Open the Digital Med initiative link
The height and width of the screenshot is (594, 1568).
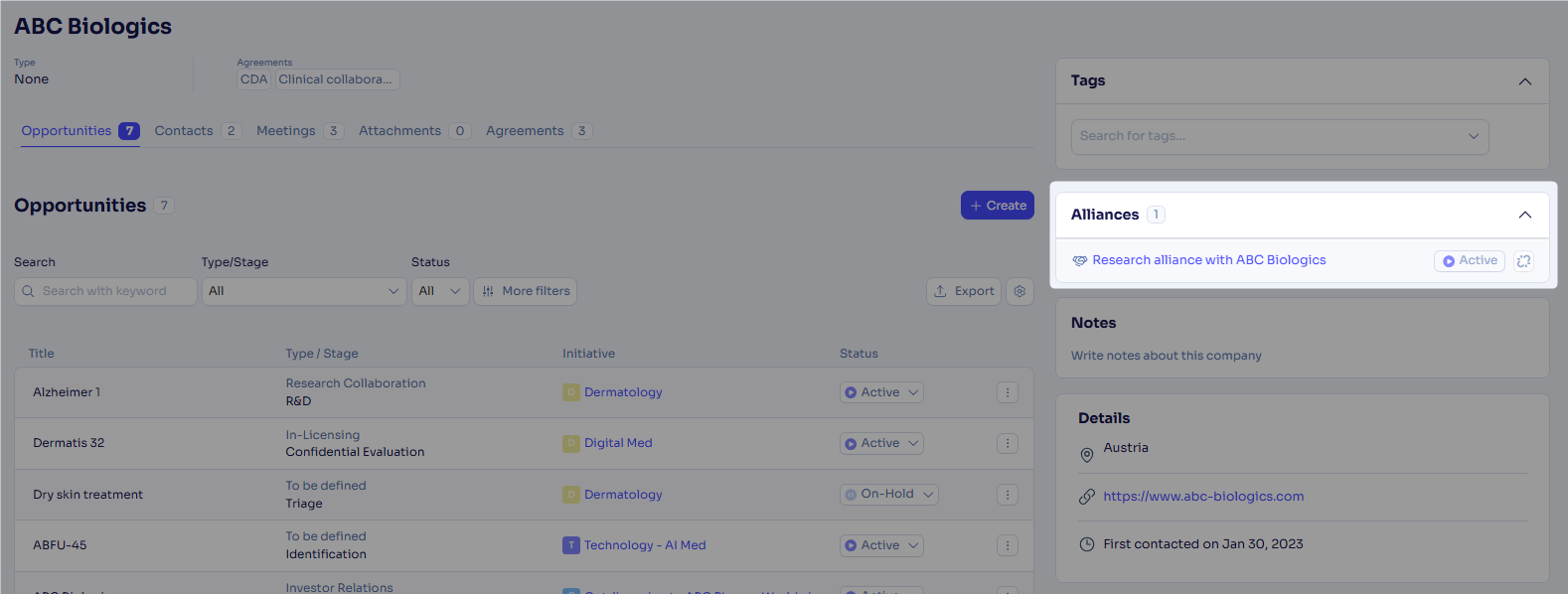point(618,443)
